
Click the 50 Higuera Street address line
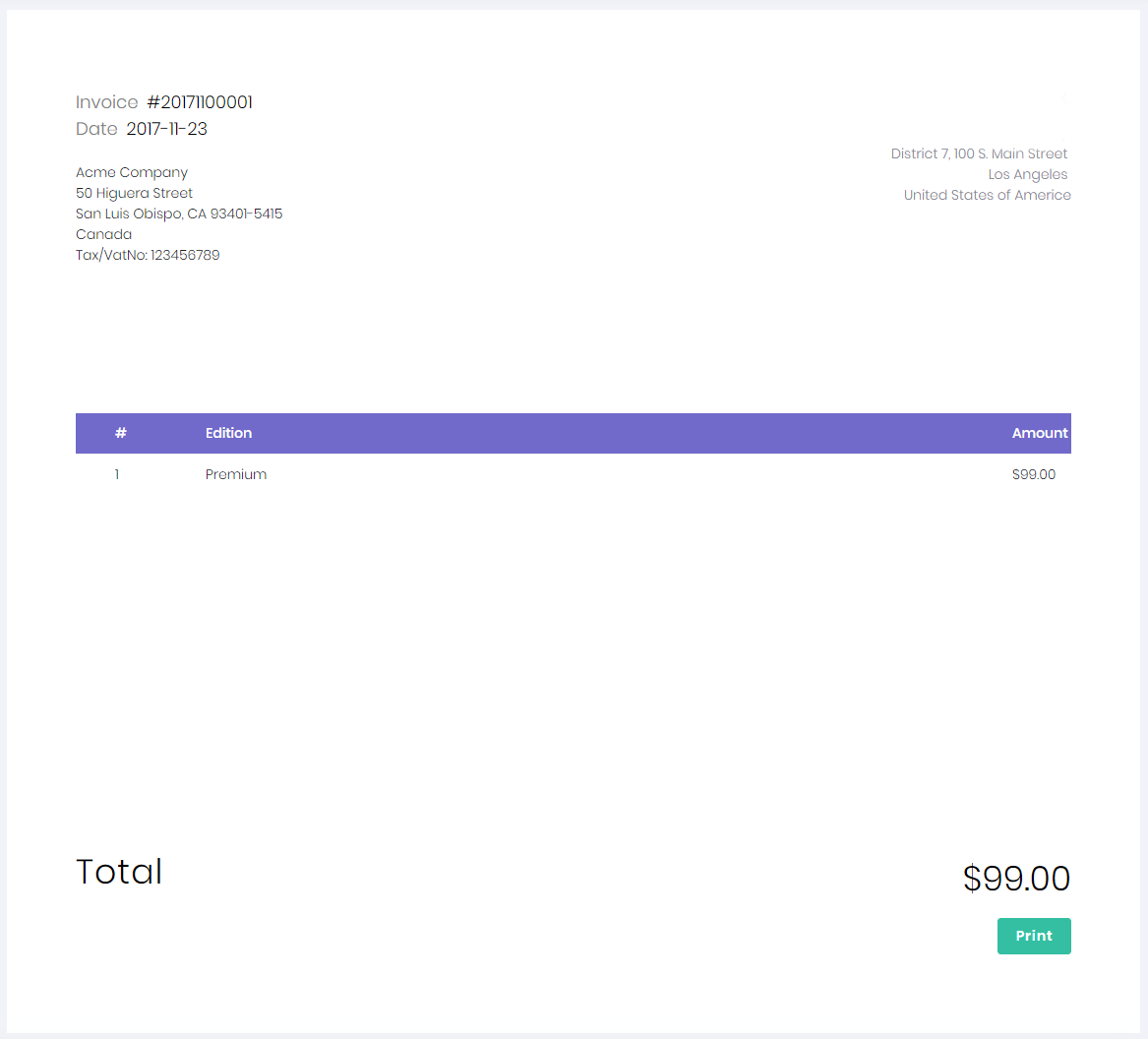(134, 193)
